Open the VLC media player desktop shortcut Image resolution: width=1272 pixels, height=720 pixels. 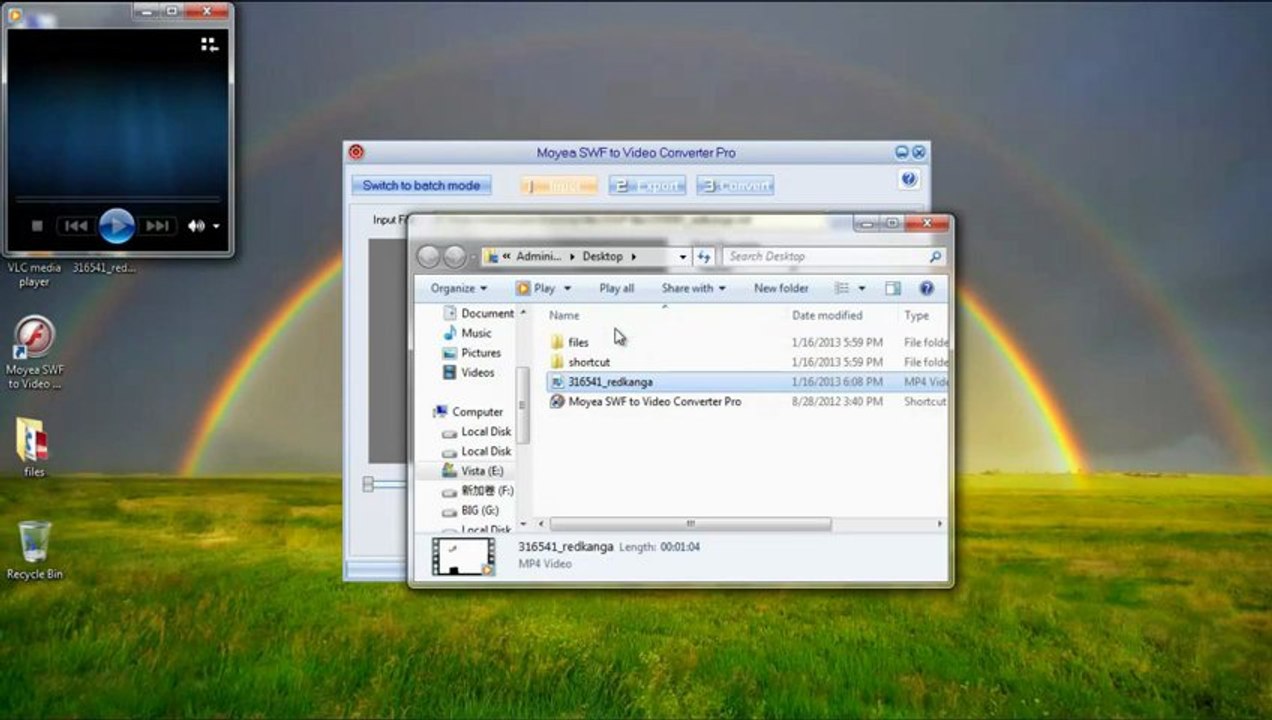coord(34,274)
